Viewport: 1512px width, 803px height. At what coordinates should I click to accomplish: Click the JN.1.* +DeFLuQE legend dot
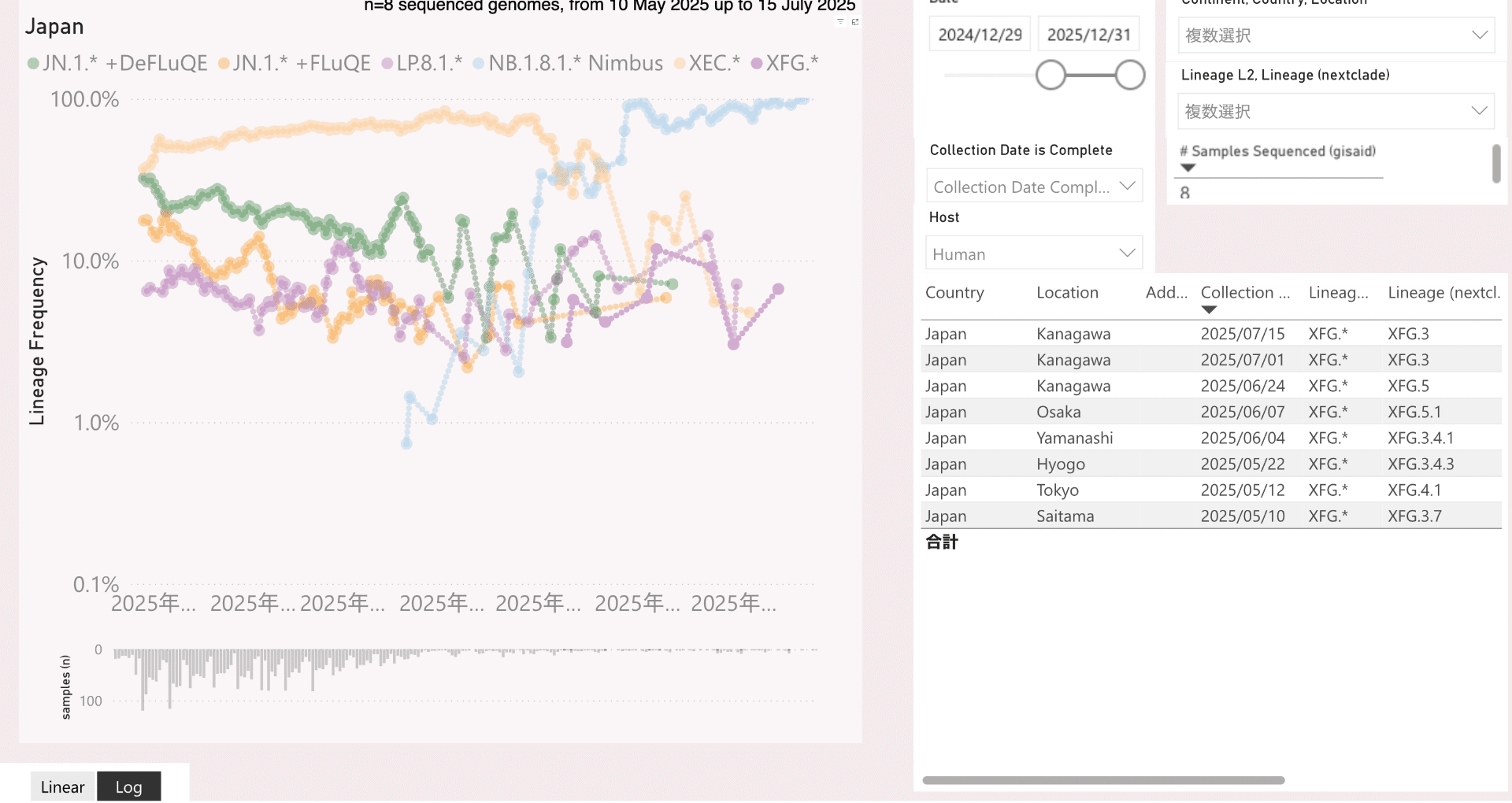pos(33,64)
